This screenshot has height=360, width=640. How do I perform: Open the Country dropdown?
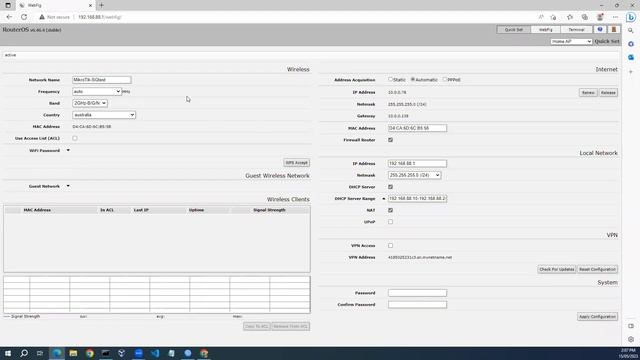pos(104,115)
